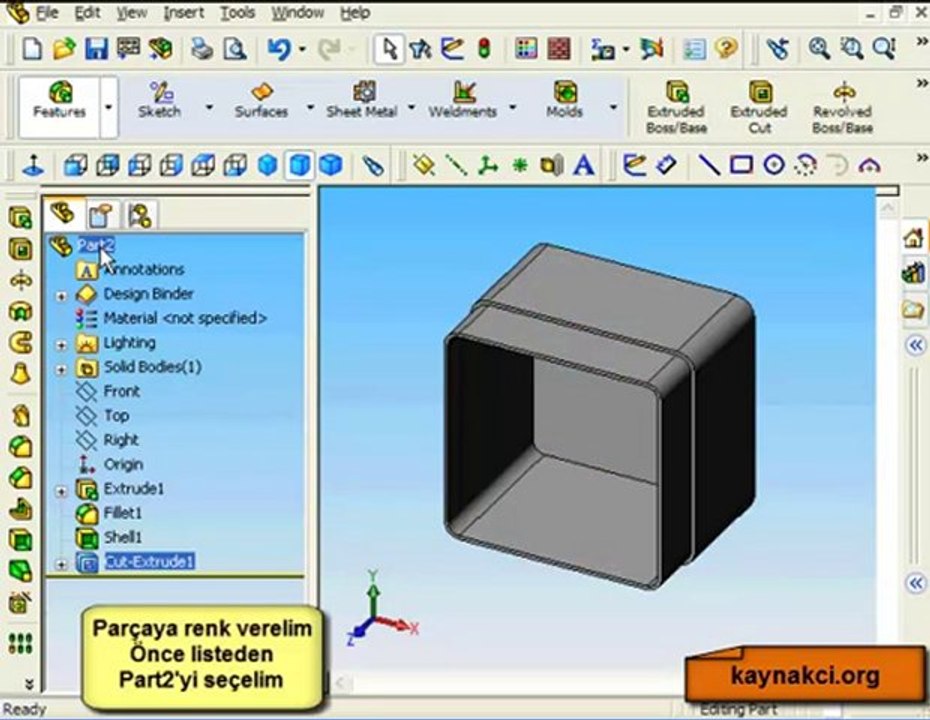Select Part2 in the feature tree
This screenshot has height=720, width=930.
pos(96,245)
